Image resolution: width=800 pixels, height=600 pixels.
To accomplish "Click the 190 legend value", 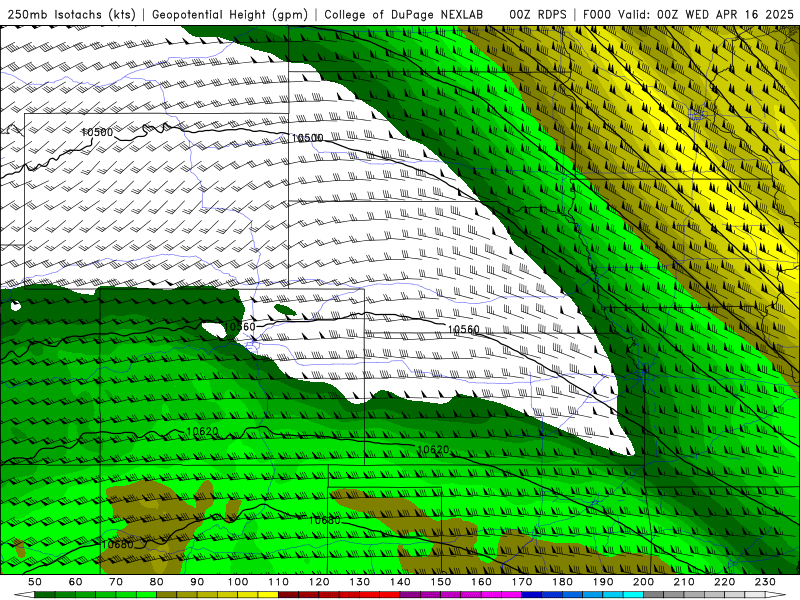I will [x=604, y=582].
